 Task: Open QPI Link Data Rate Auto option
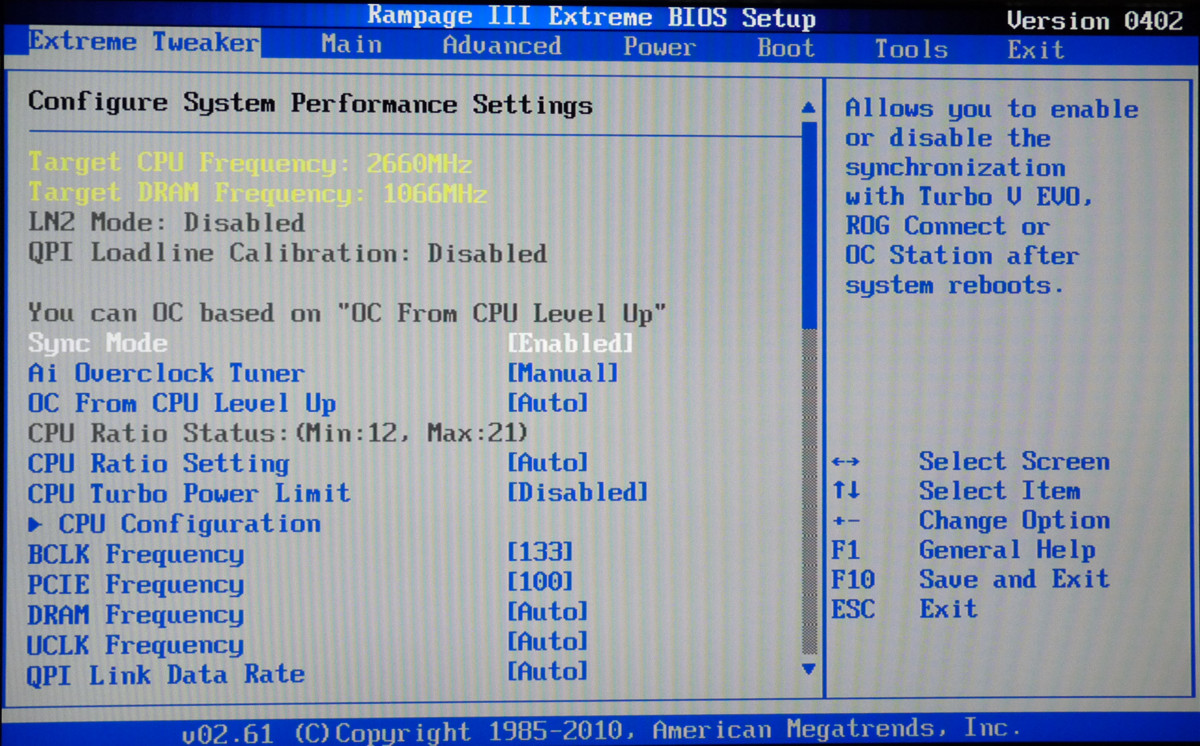click(x=547, y=672)
